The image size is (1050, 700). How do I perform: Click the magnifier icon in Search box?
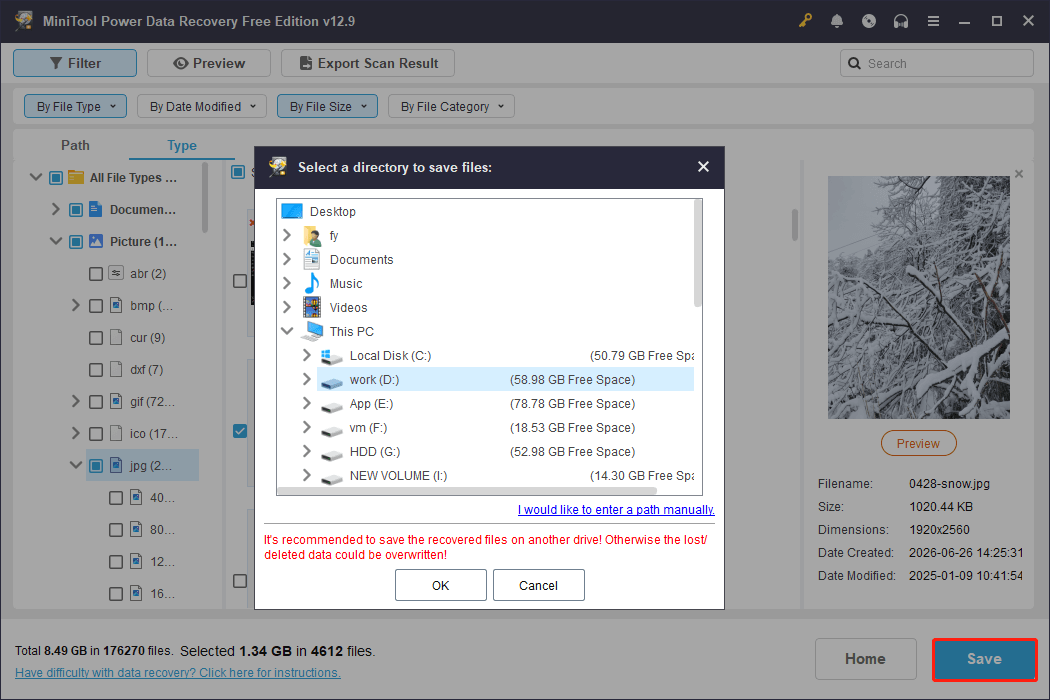pyautogui.click(x=854, y=63)
